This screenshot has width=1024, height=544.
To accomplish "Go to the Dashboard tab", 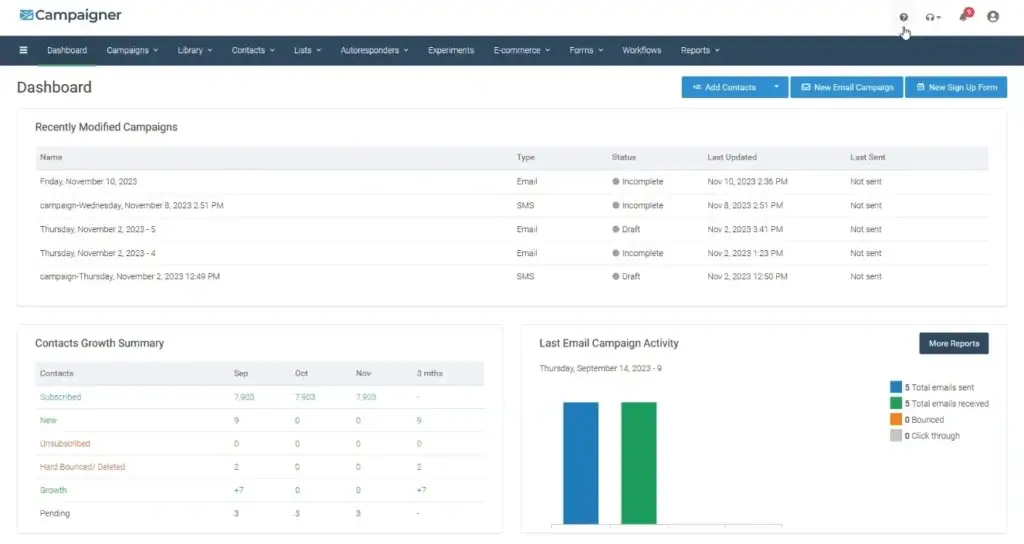I will [x=67, y=50].
